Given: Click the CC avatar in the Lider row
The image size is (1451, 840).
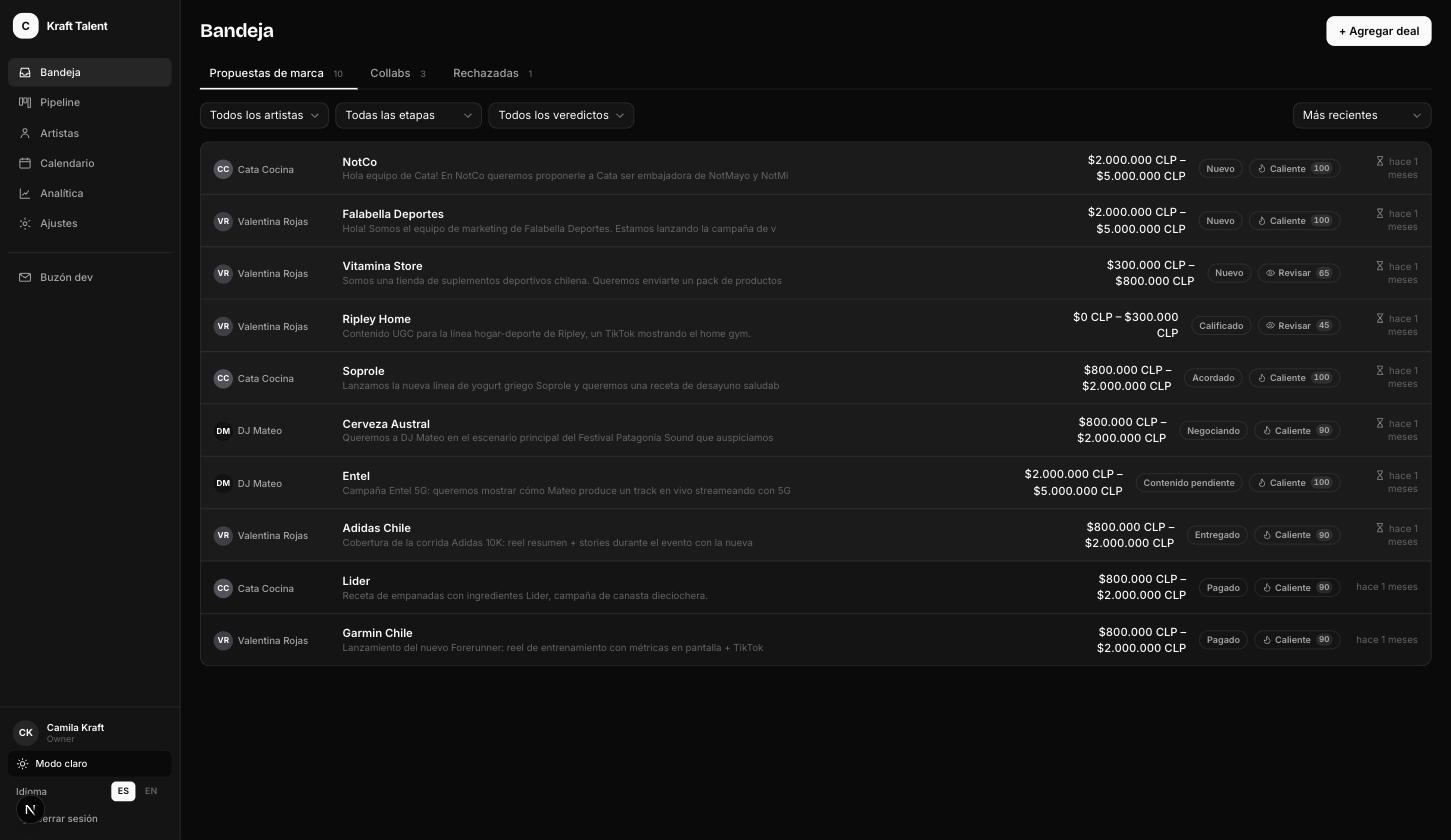Looking at the screenshot, I should [x=223, y=588].
